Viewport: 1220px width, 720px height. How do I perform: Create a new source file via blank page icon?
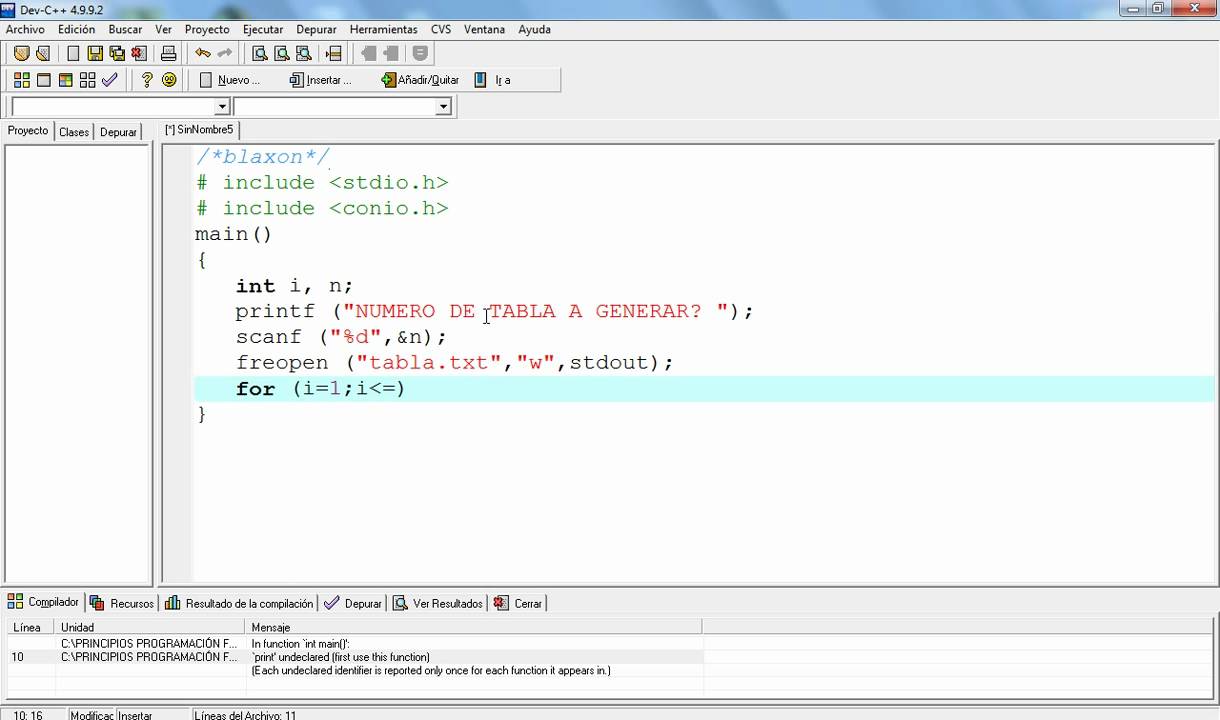tap(73, 53)
